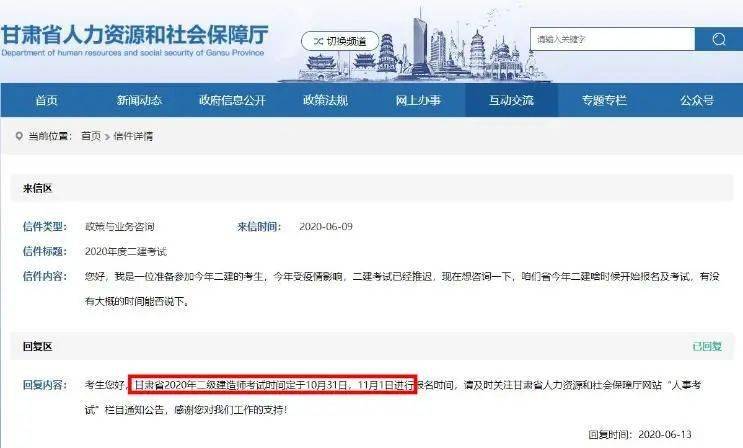This screenshot has width=743, height=448.
Task: Click the 来信区 section header
Action: (37, 188)
